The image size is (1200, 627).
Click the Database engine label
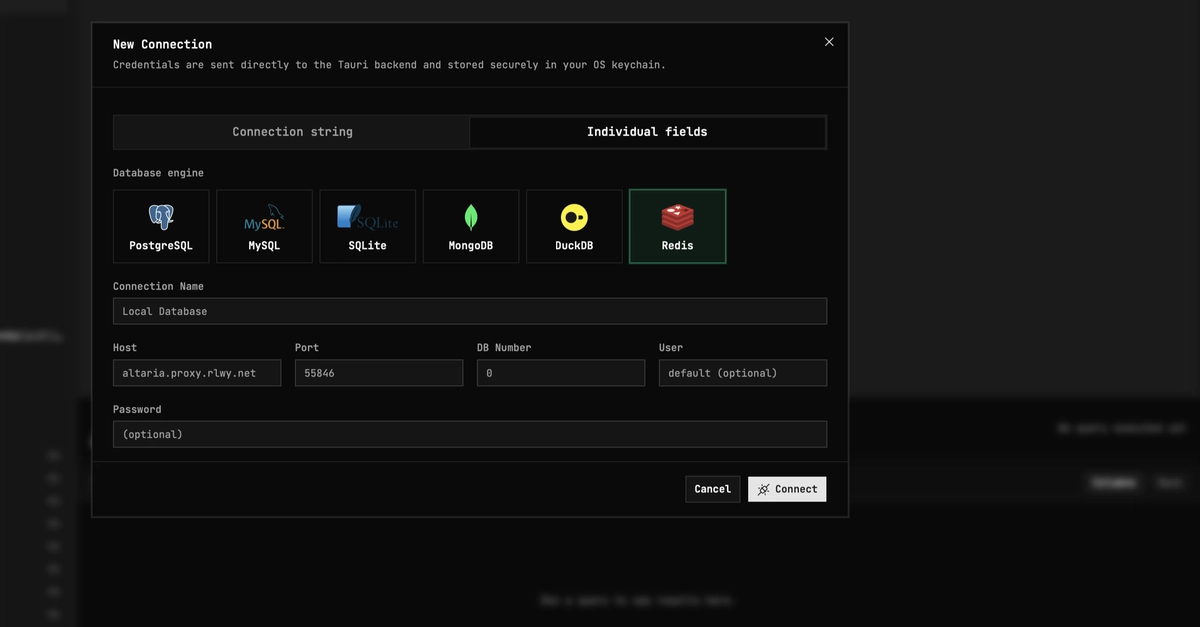coord(158,173)
